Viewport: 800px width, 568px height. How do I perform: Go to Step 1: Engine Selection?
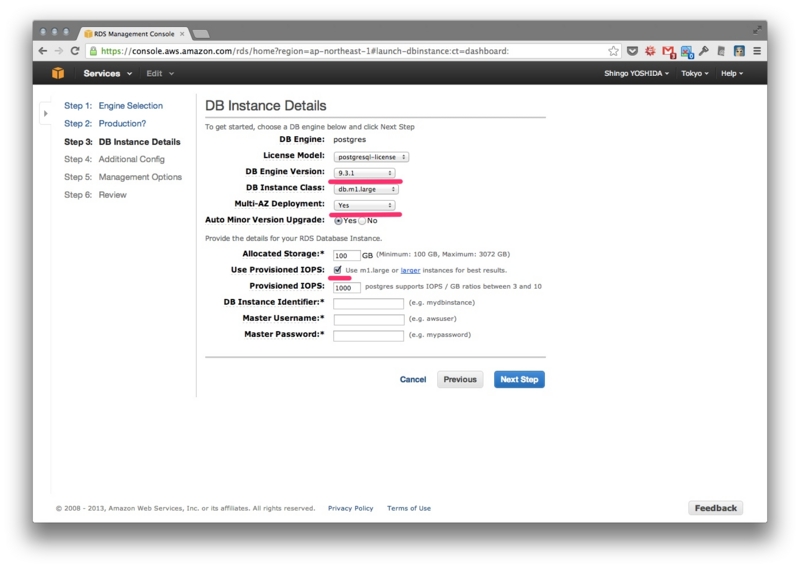click(x=113, y=106)
